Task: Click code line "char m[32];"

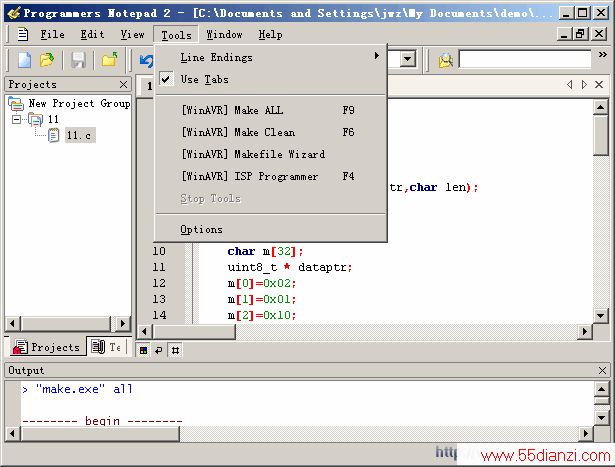Action: pyautogui.click(x=265, y=251)
